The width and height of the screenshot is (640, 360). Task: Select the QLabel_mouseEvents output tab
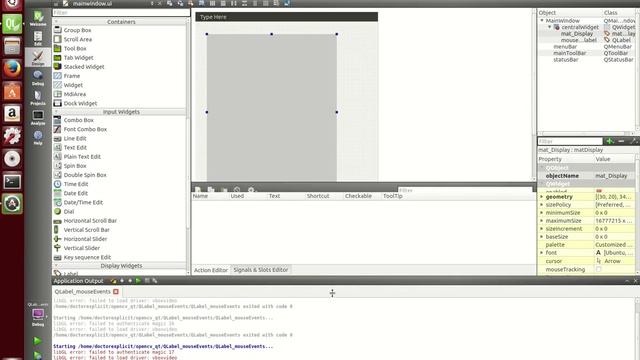click(x=82, y=291)
